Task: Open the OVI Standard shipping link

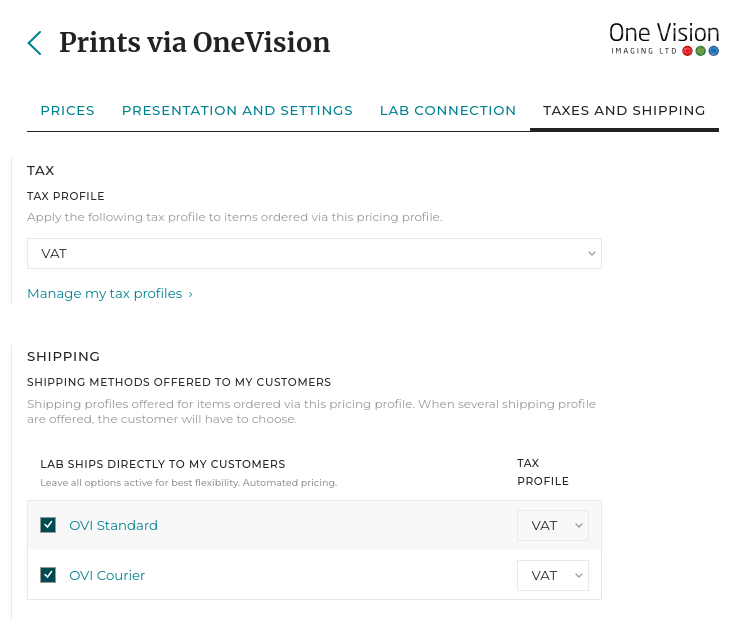Action: click(113, 526)
